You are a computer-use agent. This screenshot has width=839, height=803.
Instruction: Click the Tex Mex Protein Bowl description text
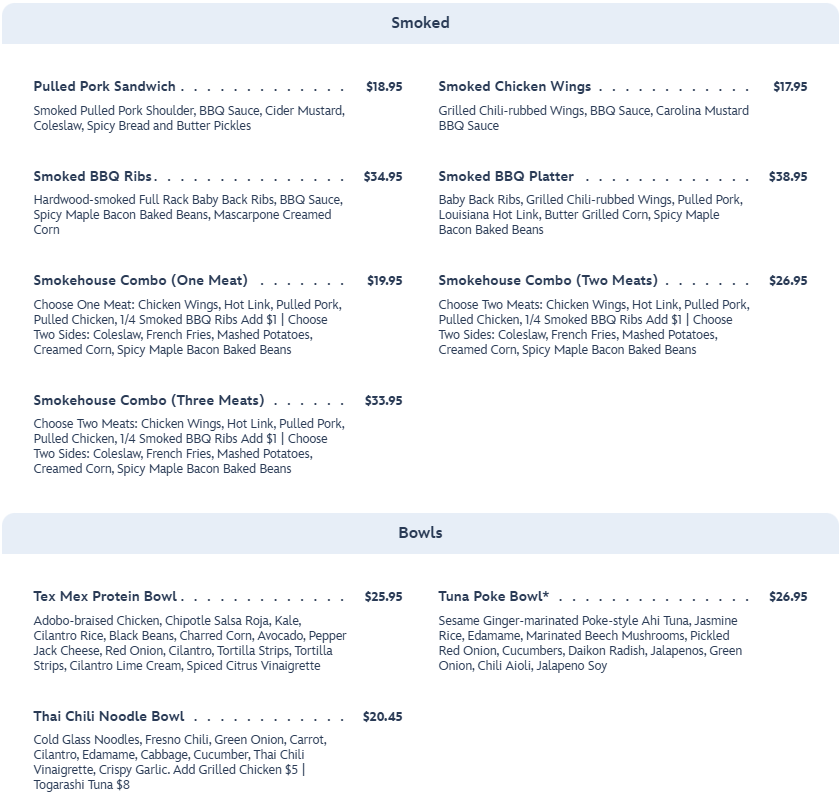(x=190, y=643)
